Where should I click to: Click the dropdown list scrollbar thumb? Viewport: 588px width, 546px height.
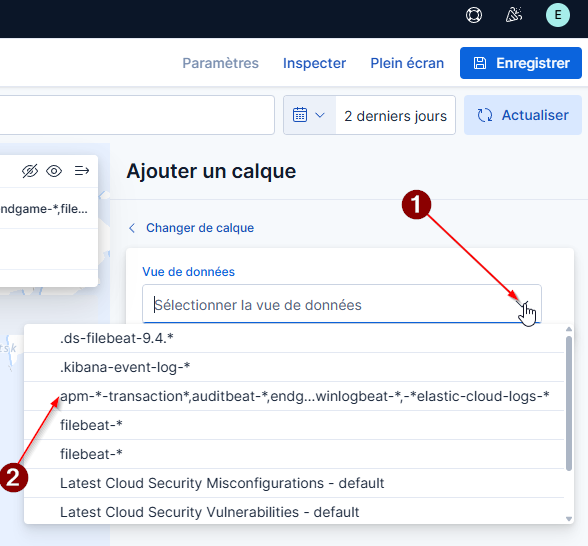tap(569, 403)
